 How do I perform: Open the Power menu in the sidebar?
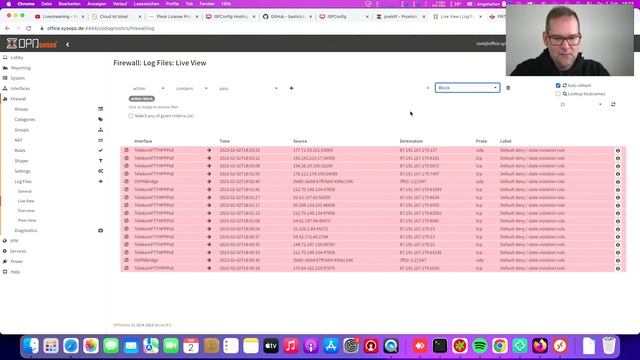(17, 262)
